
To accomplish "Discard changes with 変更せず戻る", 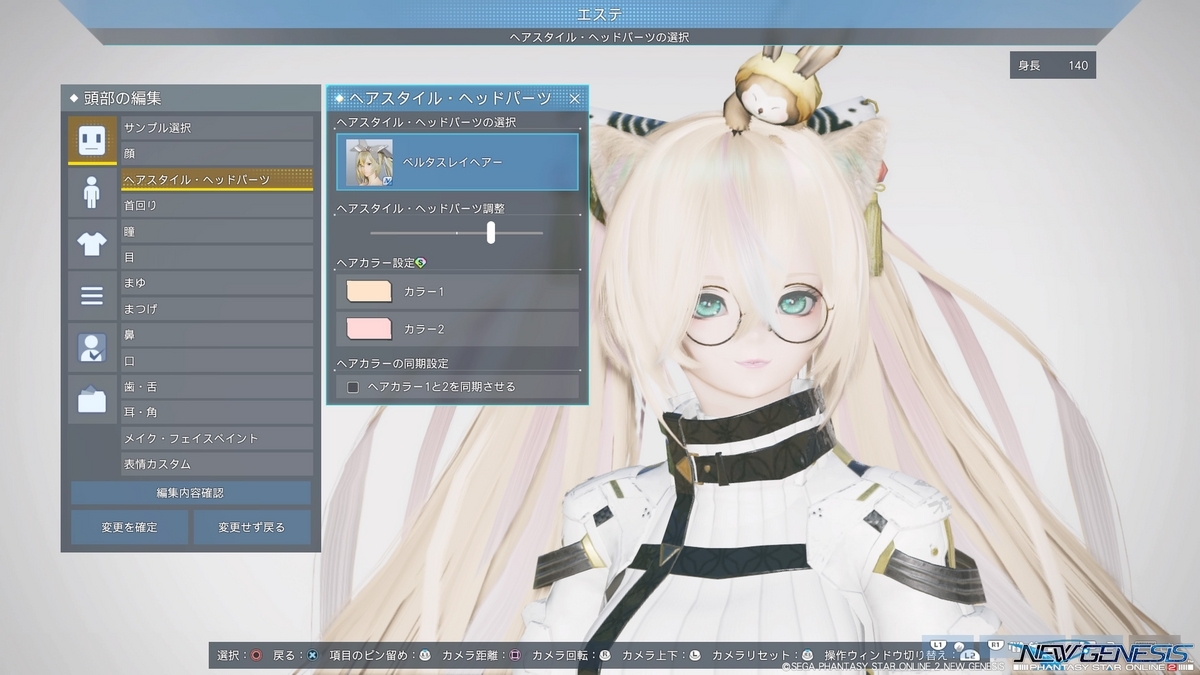I will pyautogui.click(x=252, y=527).
